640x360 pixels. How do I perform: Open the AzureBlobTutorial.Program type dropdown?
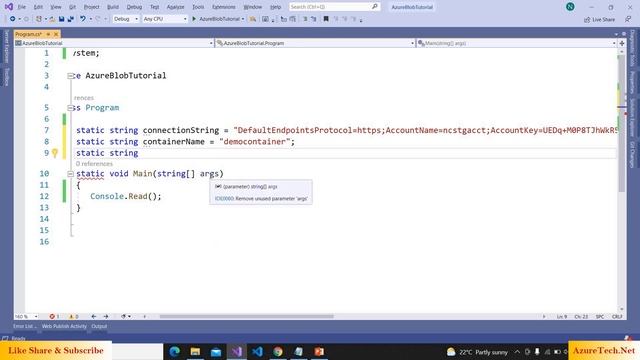pos(315,43)
